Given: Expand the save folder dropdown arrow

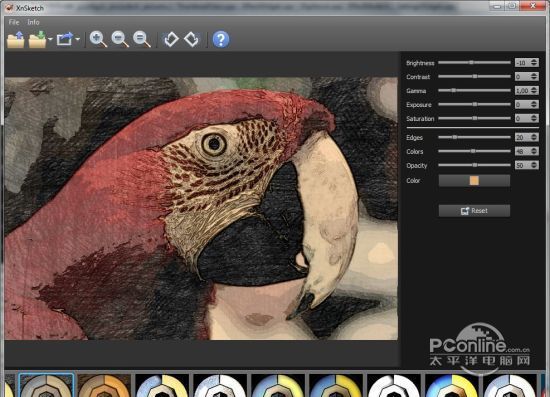Looking at the screenshot, I should coord(50,39).
